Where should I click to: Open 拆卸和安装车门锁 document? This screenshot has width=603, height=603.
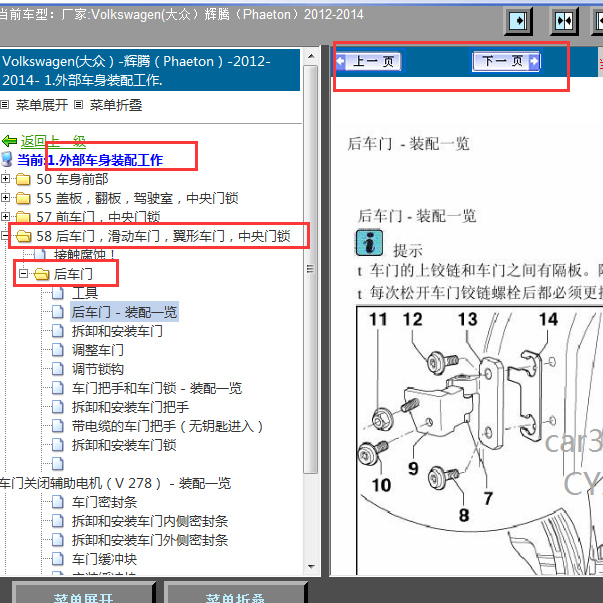124,445
